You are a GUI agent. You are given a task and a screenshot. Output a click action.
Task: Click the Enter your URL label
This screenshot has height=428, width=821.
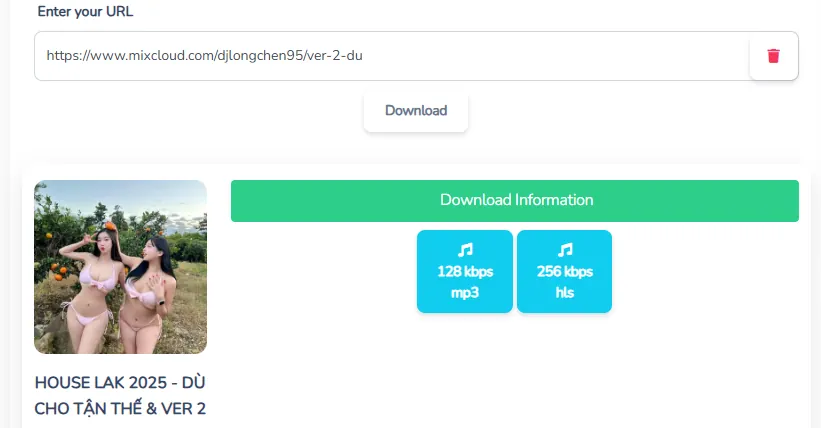(85, 12)
